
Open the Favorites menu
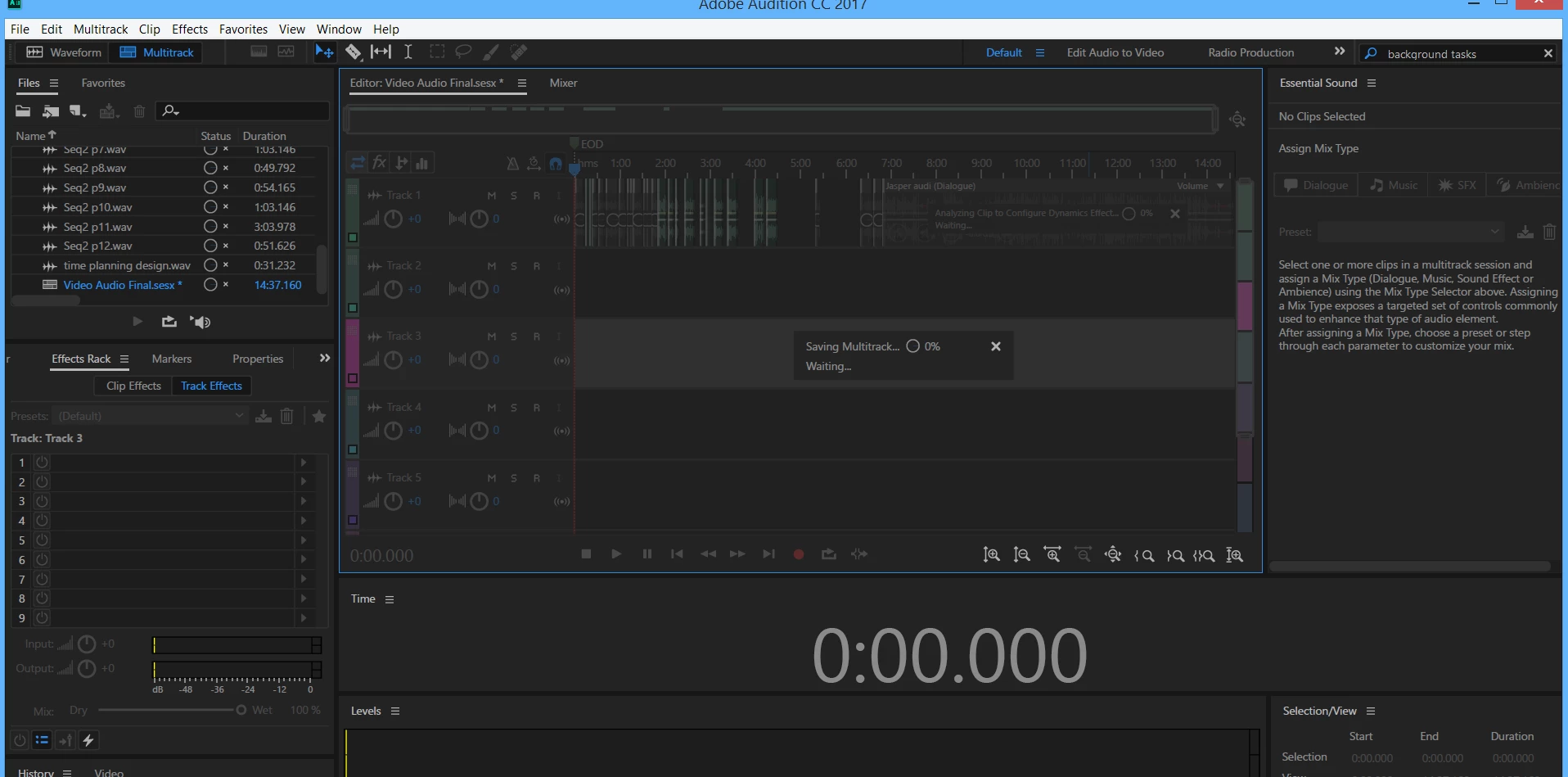(x=243, y=29)
